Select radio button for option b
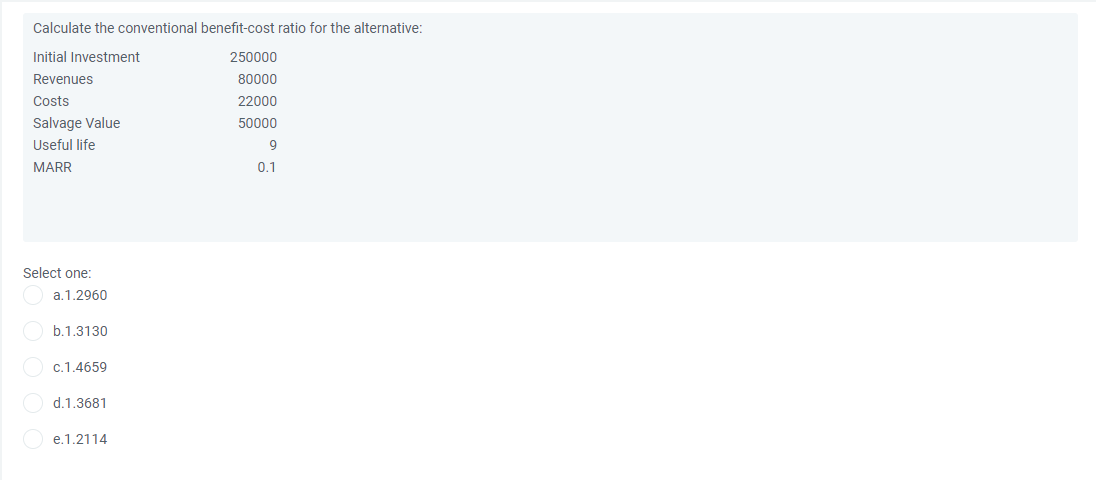The width and height of the screenshot is (1096, 480). click(33, 331)
